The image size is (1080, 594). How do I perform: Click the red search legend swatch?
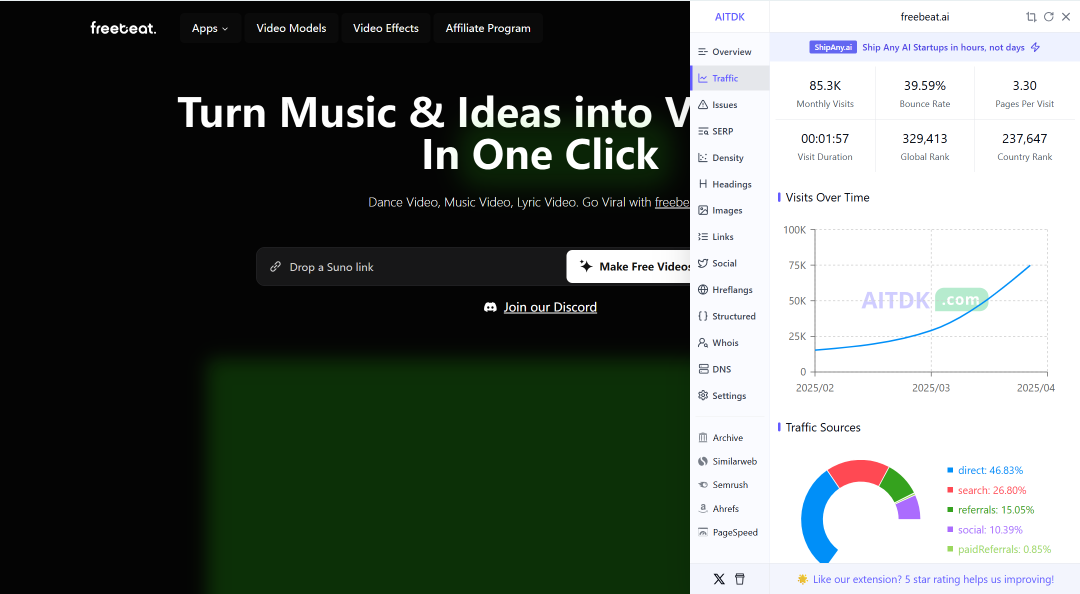(x=951, y=490)
